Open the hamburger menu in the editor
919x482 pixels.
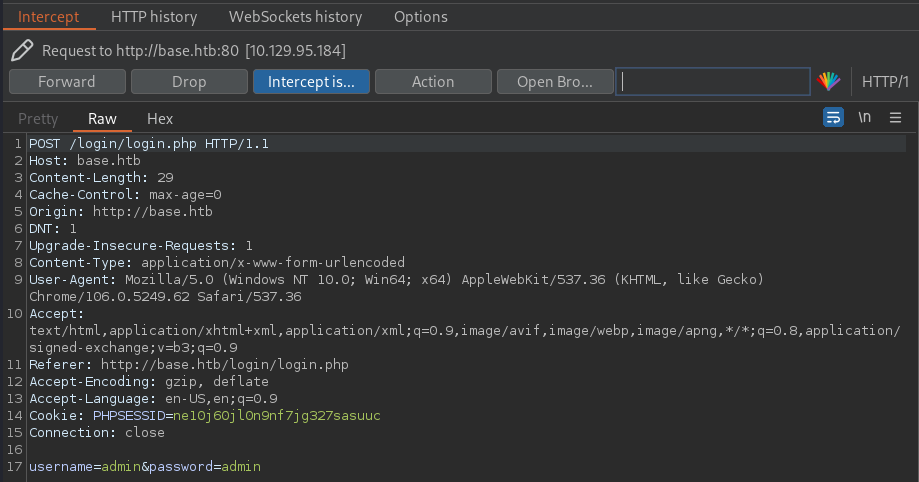895,117
